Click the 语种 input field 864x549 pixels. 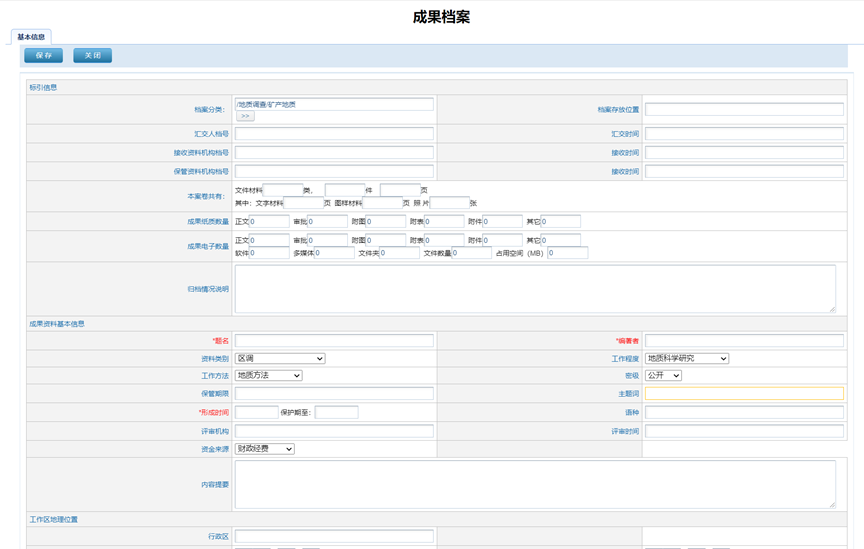point(744,412)
